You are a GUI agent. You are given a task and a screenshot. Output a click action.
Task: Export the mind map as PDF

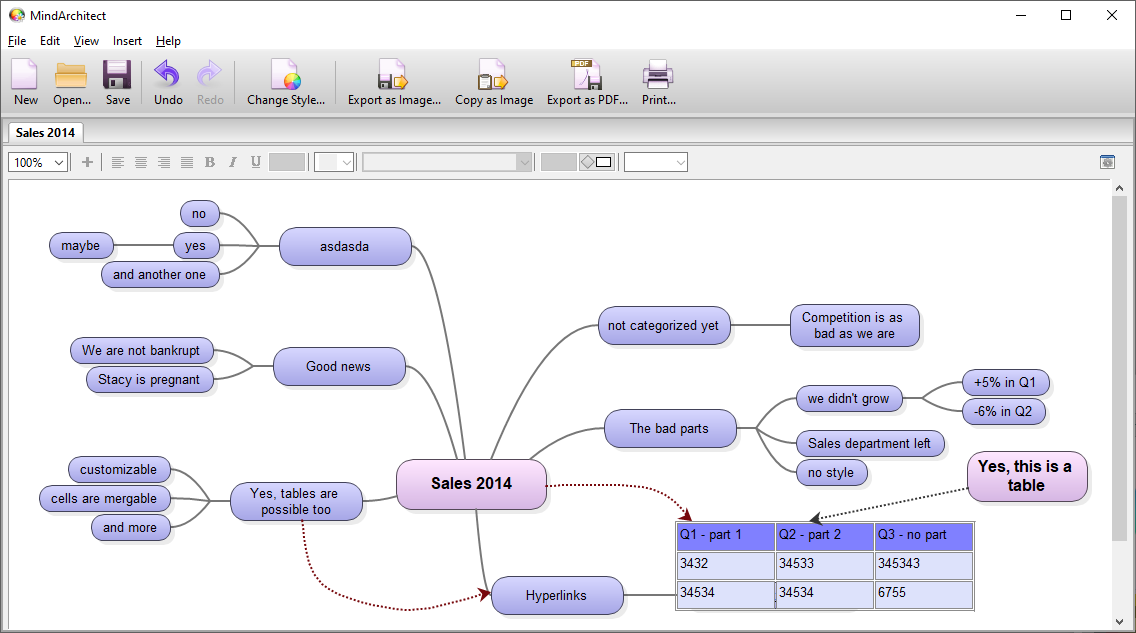pyautogui.click(x=586, y=80)
